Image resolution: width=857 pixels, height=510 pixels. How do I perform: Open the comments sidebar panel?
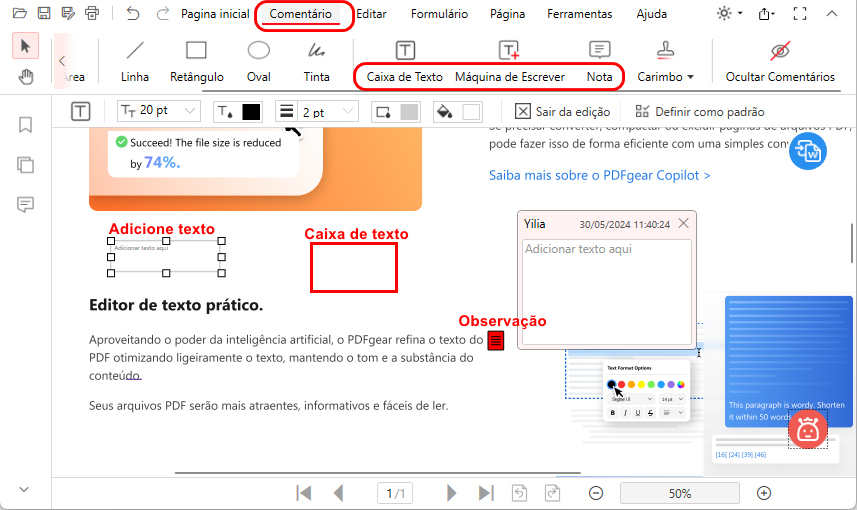coord(25,204)
